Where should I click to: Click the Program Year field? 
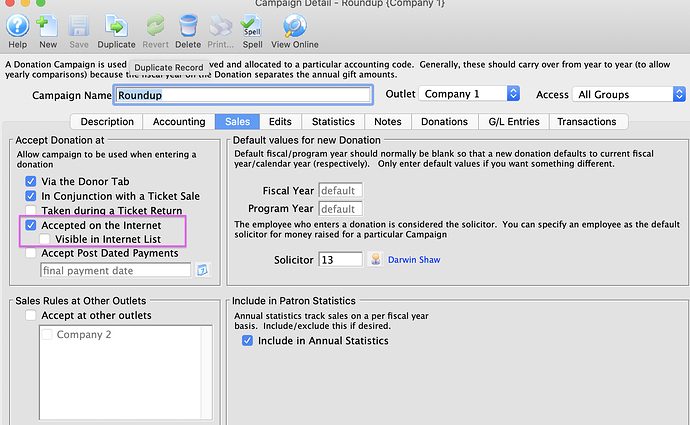tap(340, 209)
